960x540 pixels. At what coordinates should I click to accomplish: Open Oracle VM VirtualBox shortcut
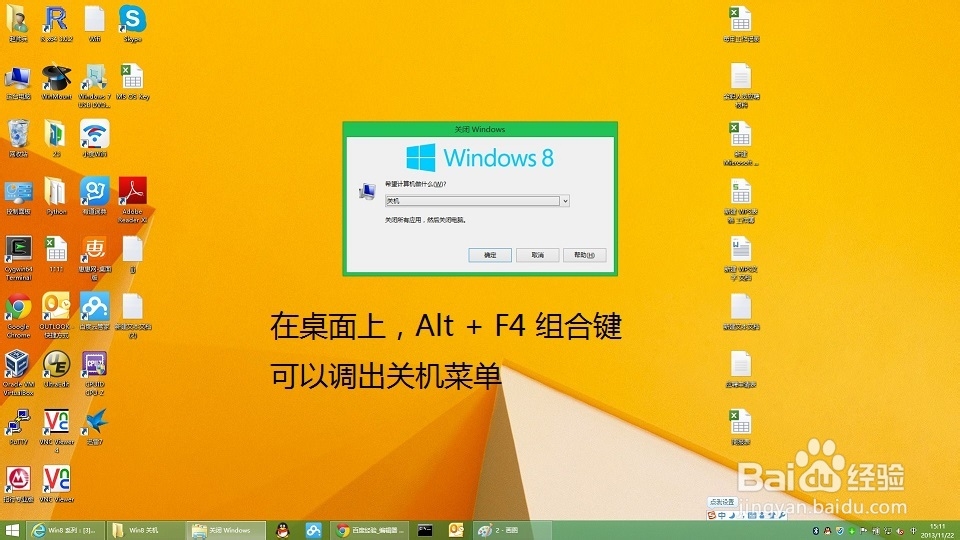click(18, 373)
